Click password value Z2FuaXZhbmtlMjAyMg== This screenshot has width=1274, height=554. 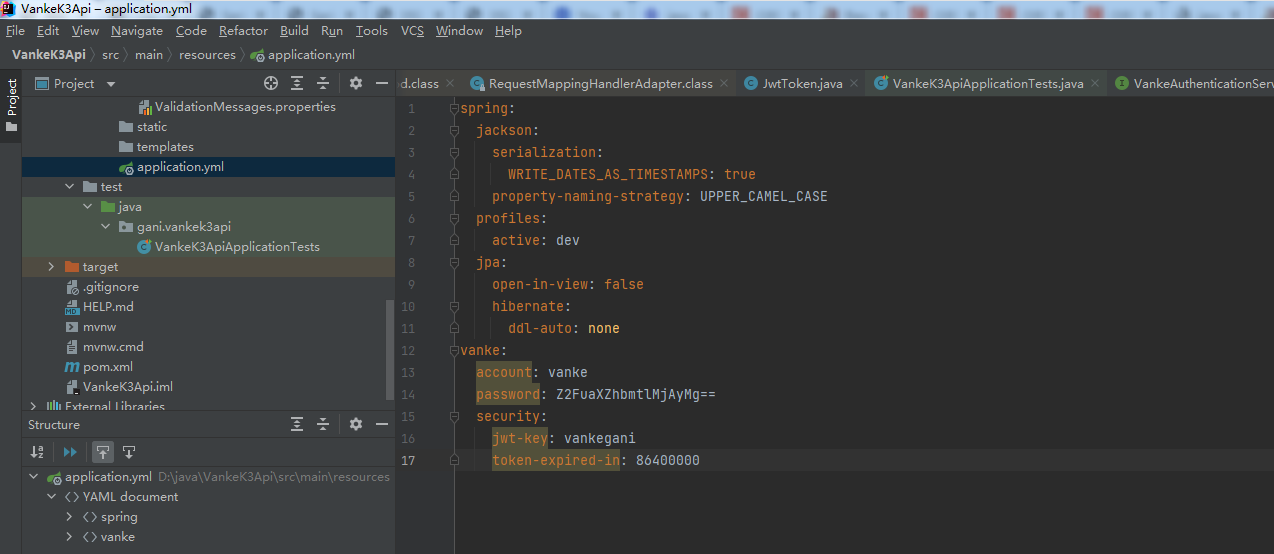(635, 394)
